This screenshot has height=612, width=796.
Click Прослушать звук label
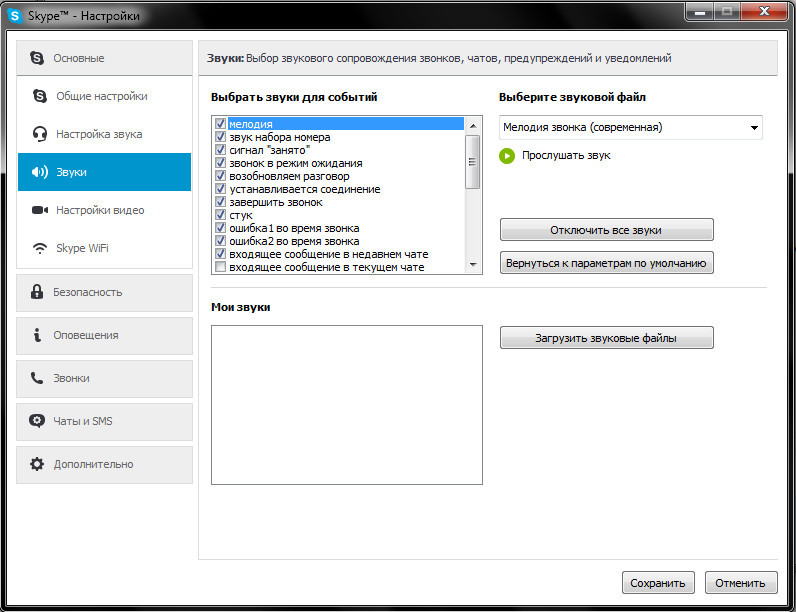[566, 155]
